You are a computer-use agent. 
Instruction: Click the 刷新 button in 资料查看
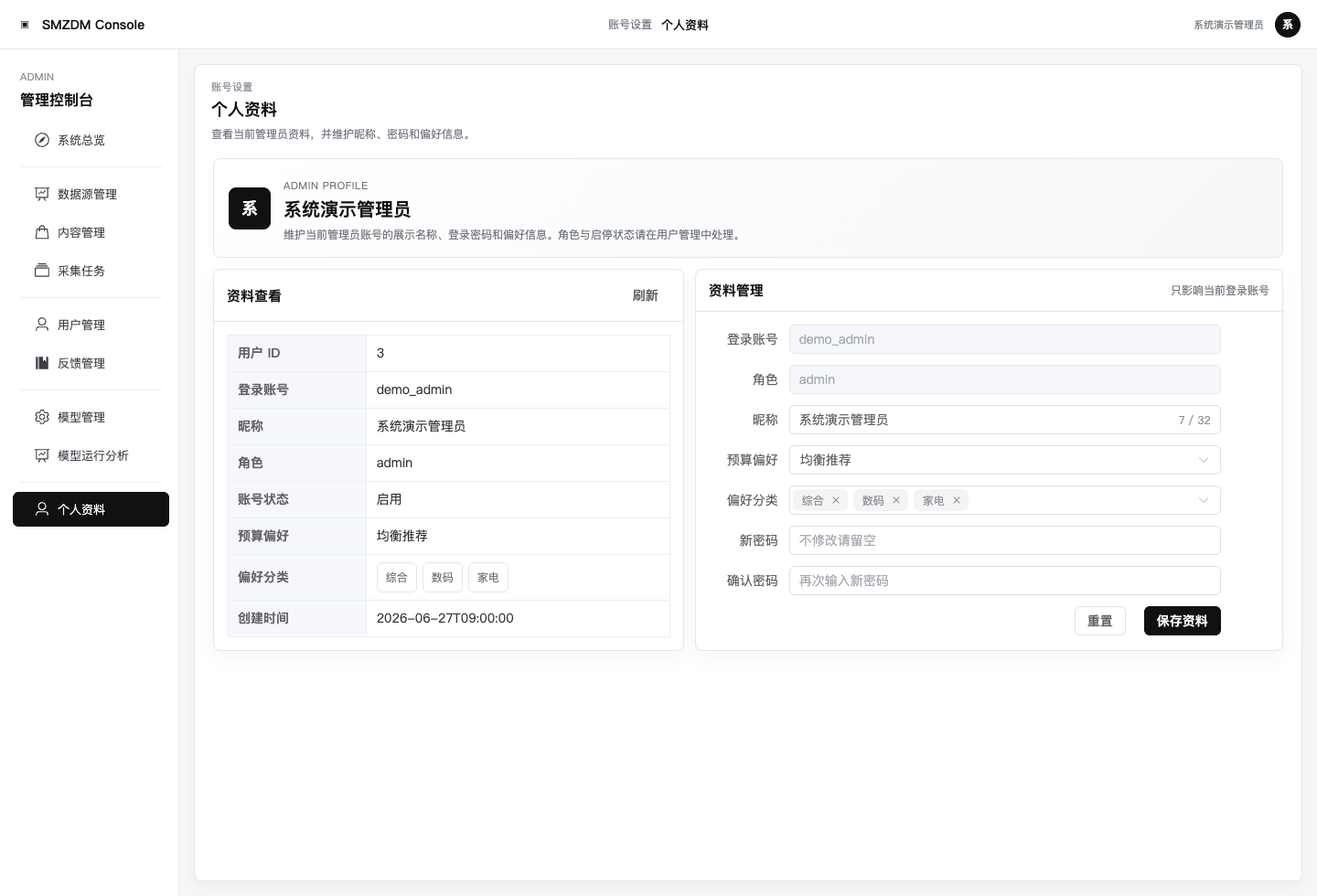(x=645, y=295)
